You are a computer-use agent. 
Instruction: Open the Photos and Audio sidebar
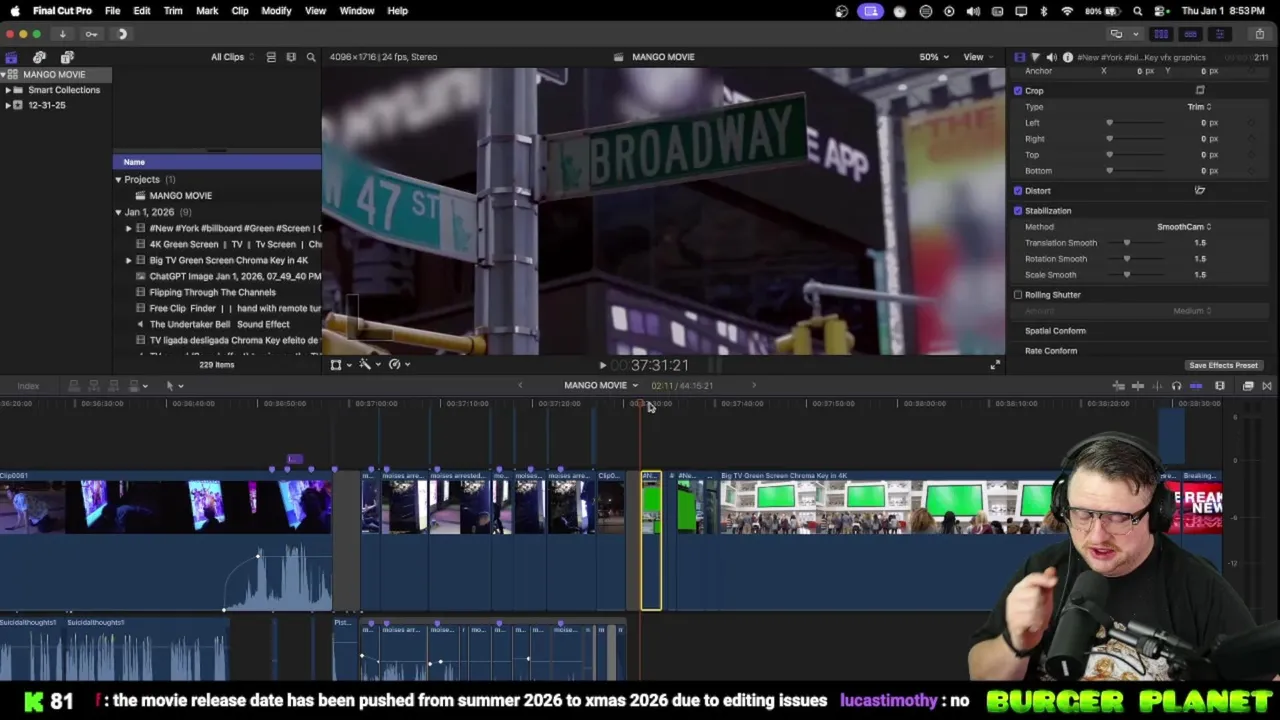coord(39,57)
